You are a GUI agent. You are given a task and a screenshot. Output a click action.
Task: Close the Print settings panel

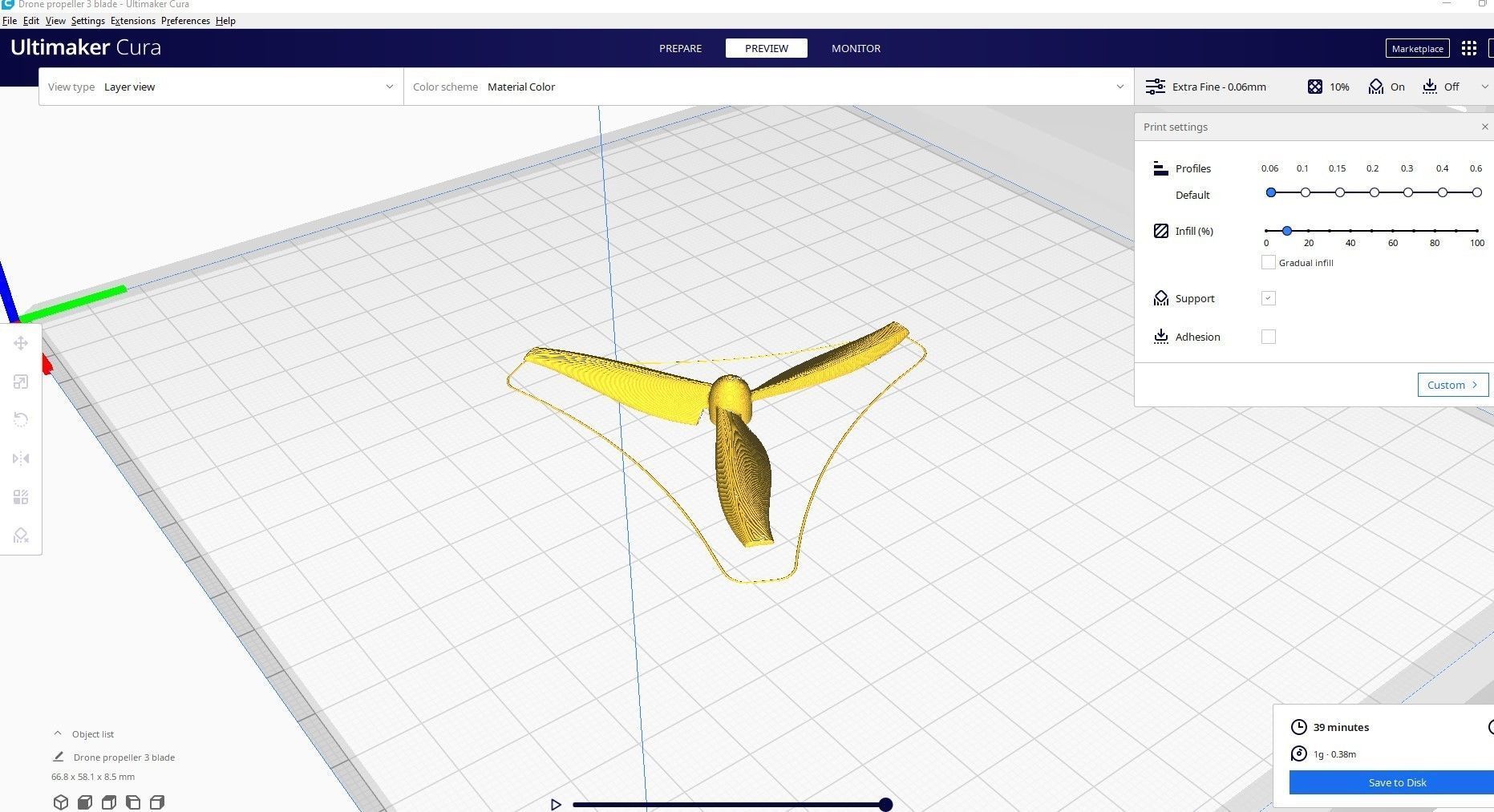pos(1484,127)
